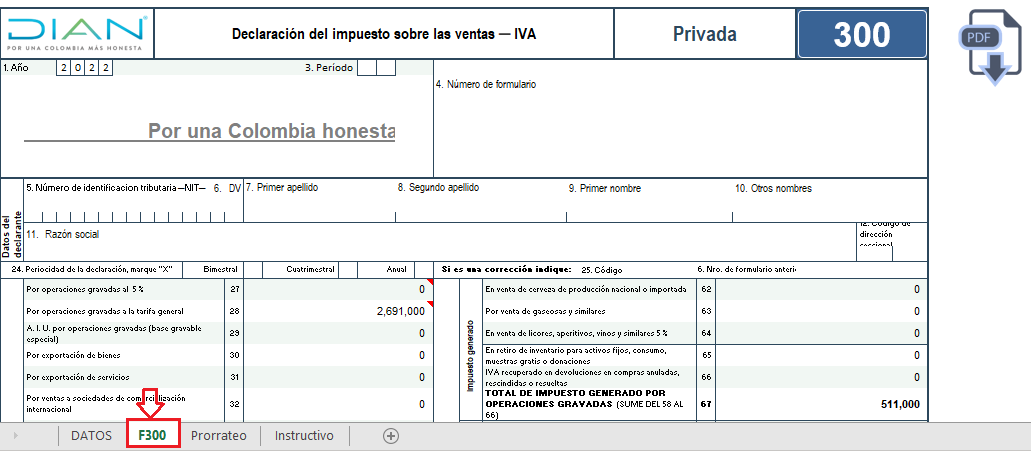Select the first year digit box '2'
The height and width of the screenshot is (451, 1031).
(63, 68)
